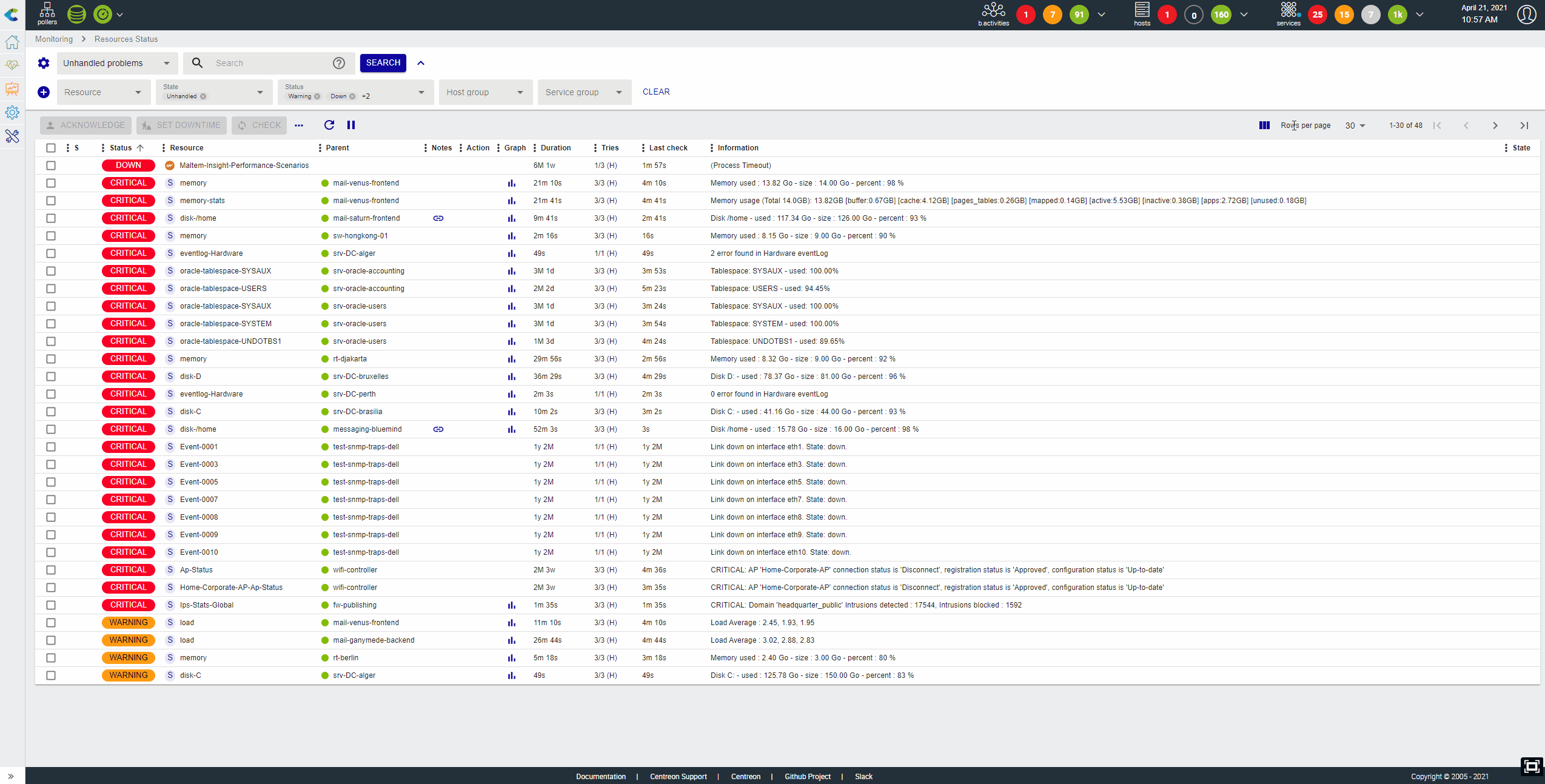This screenshot has width=1545, height=784.
Task: Change the rows per page value of 30
Action: coord(1355,126)
